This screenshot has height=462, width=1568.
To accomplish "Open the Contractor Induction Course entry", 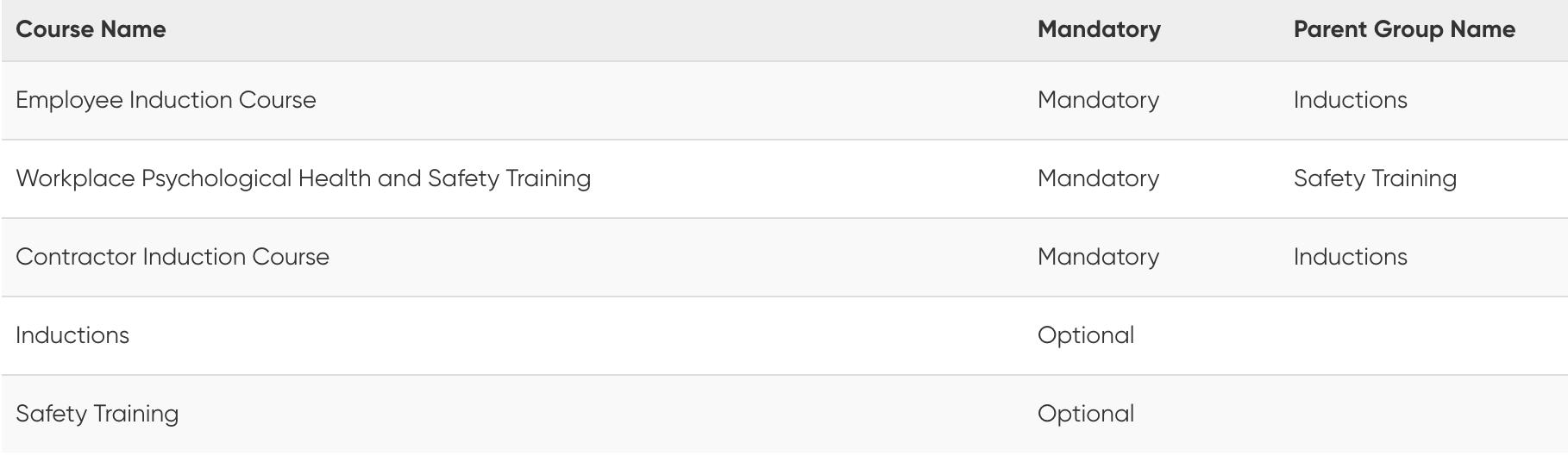I will [172, 257].
